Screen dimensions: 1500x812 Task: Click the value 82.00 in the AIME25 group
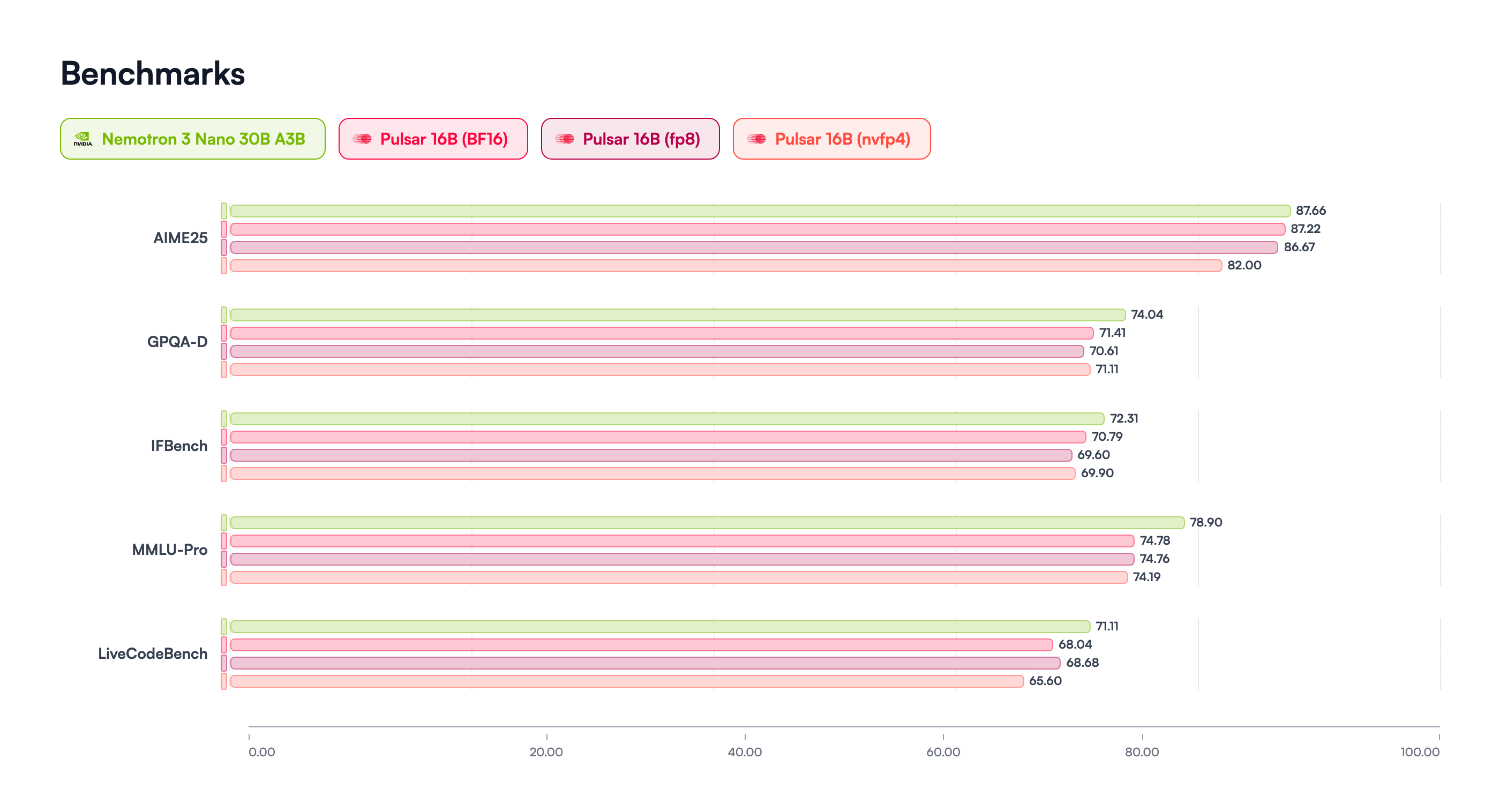click(x=1244, y=266)
